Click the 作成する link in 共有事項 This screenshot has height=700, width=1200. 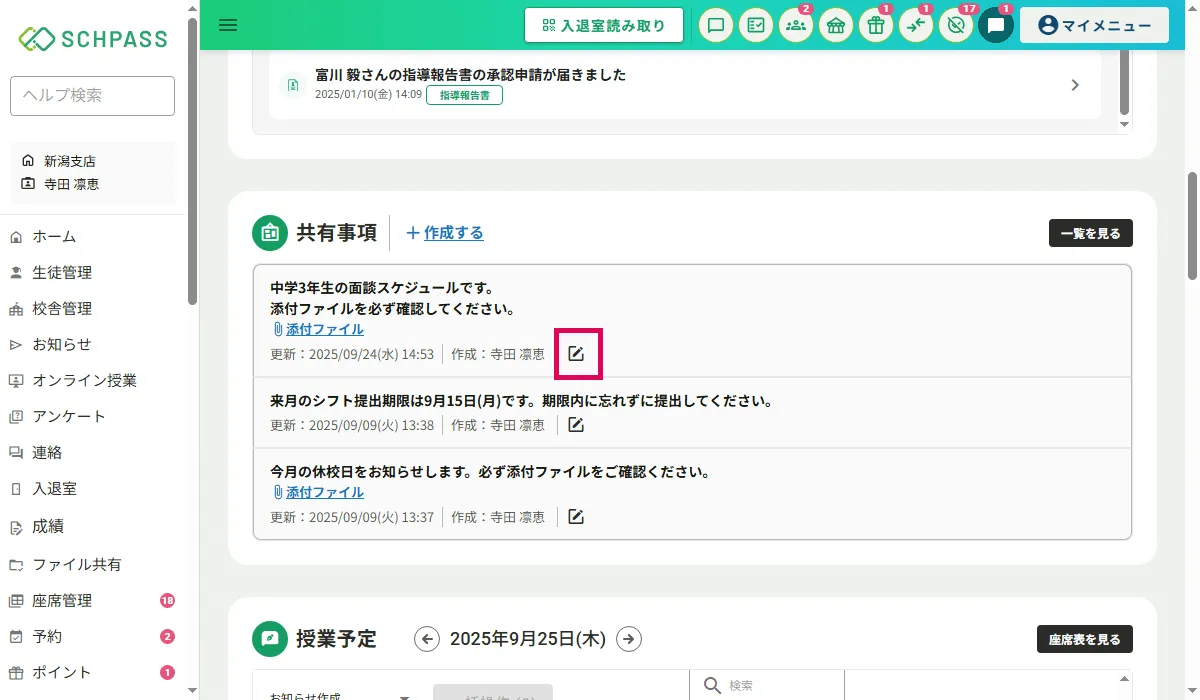tap(445, 233)
